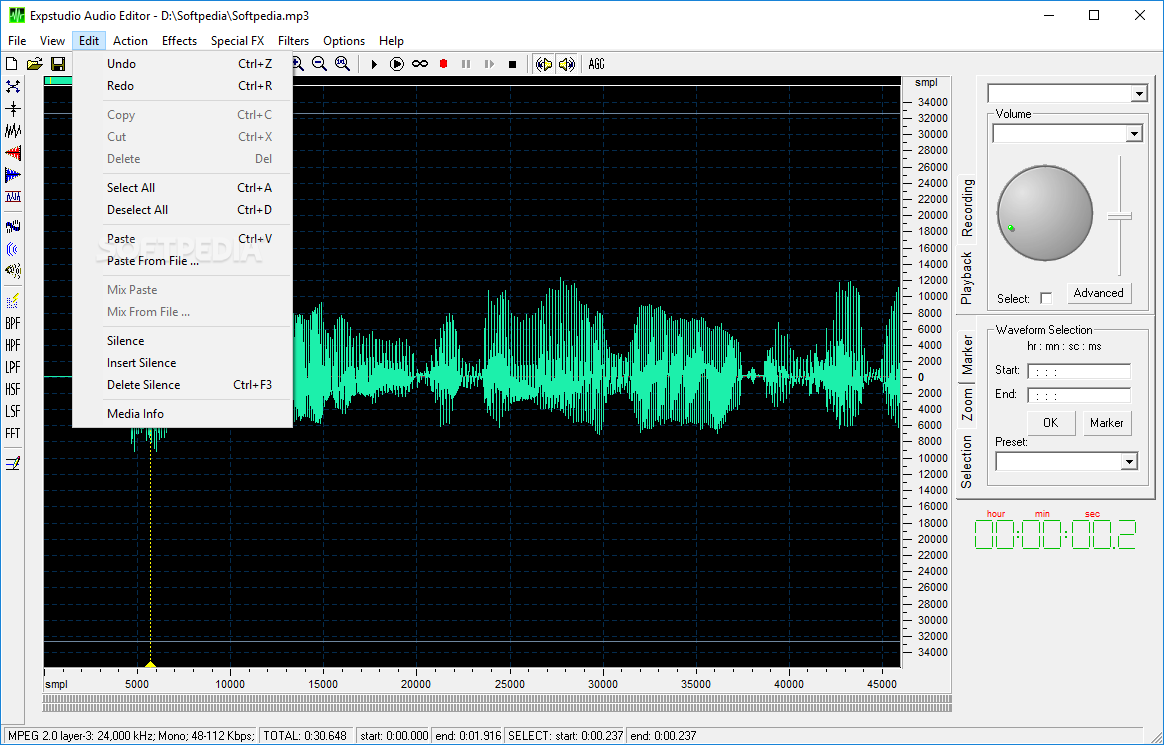Toggle the left speaker channel icon
The height and width of the screenshot is (745, 1164).
click(544, 65)
